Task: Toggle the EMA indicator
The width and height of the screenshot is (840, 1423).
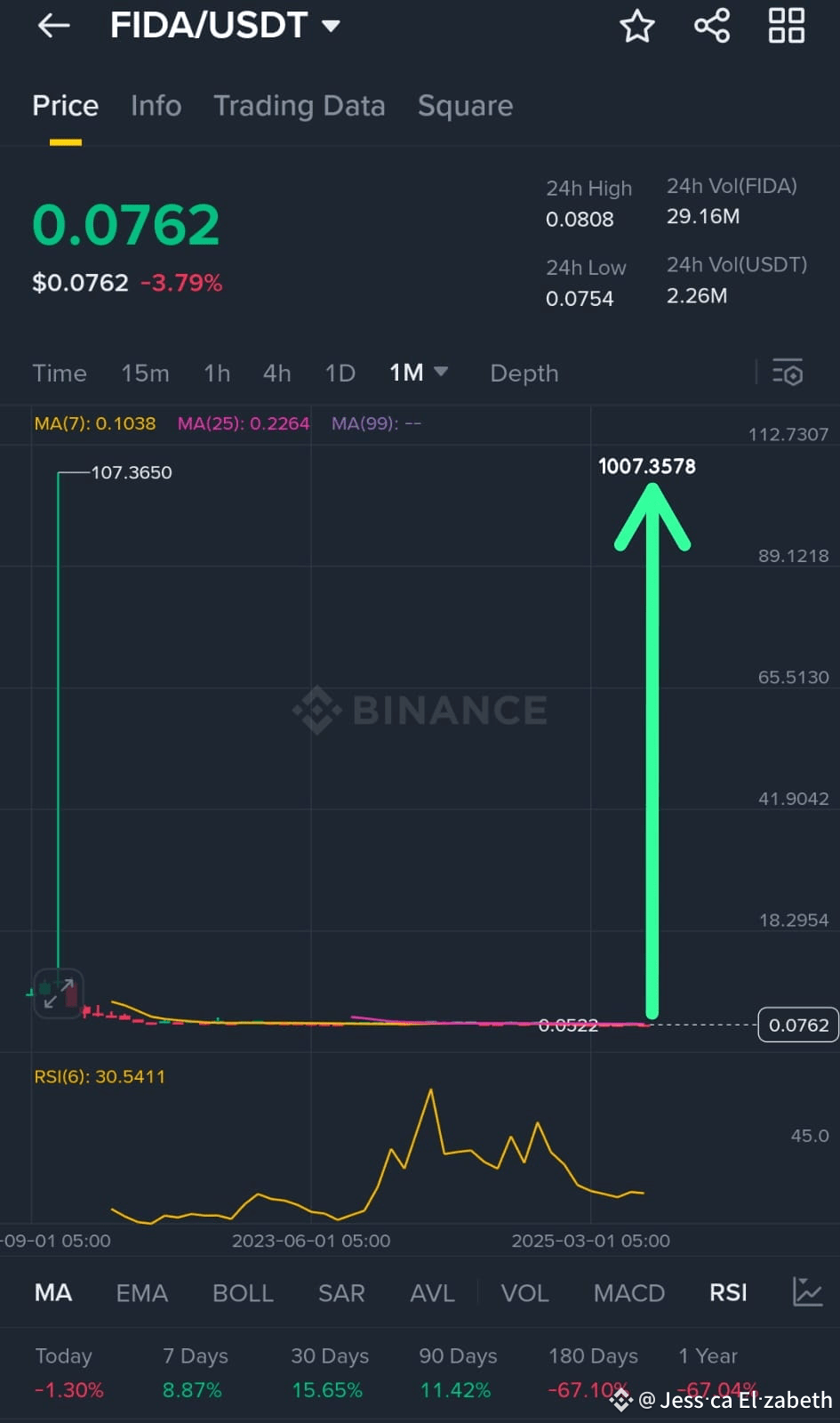Action: click(141, 1292)
